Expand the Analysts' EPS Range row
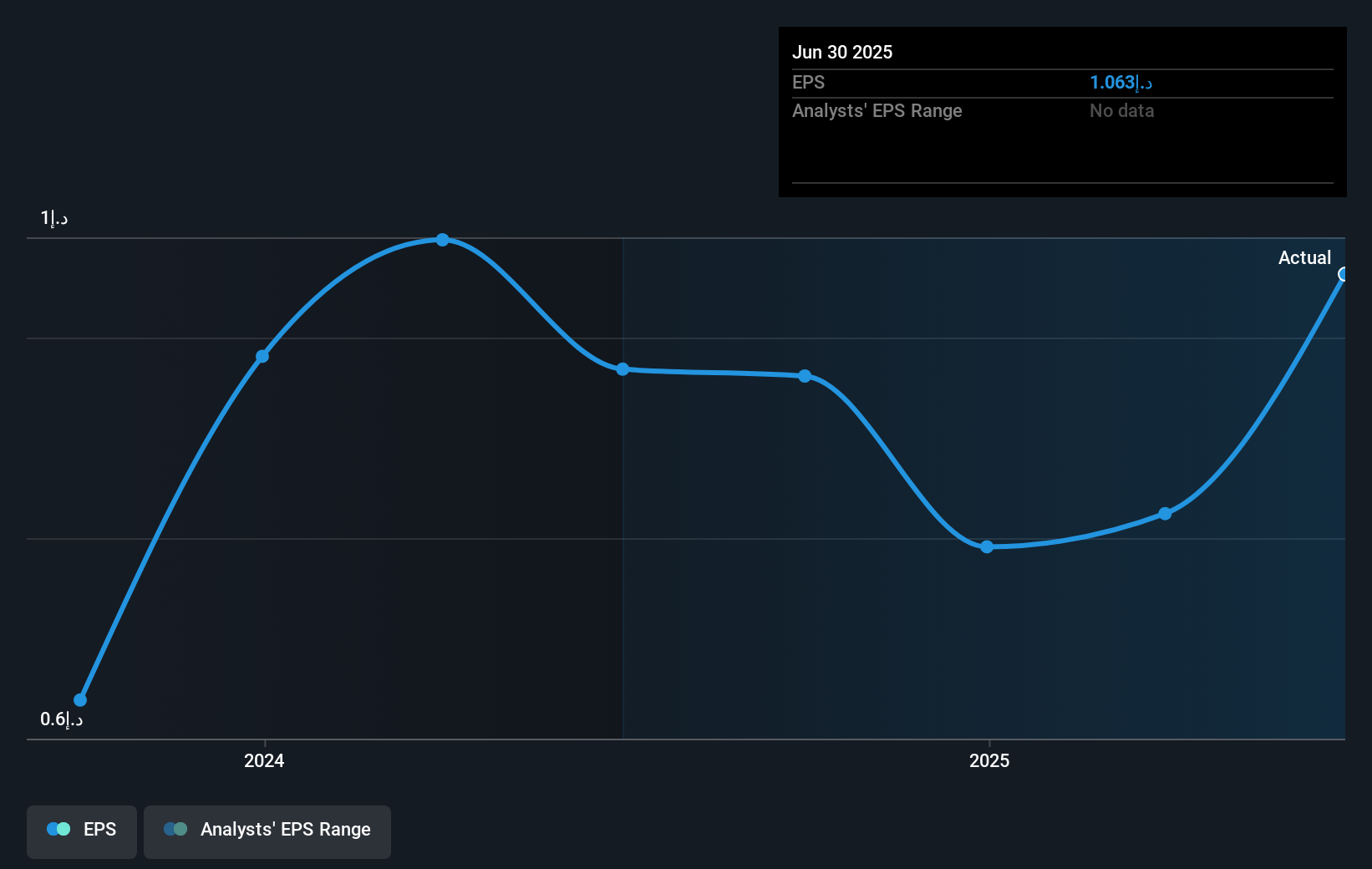This screenshot has height=869, width=1372. pos(877,110)
